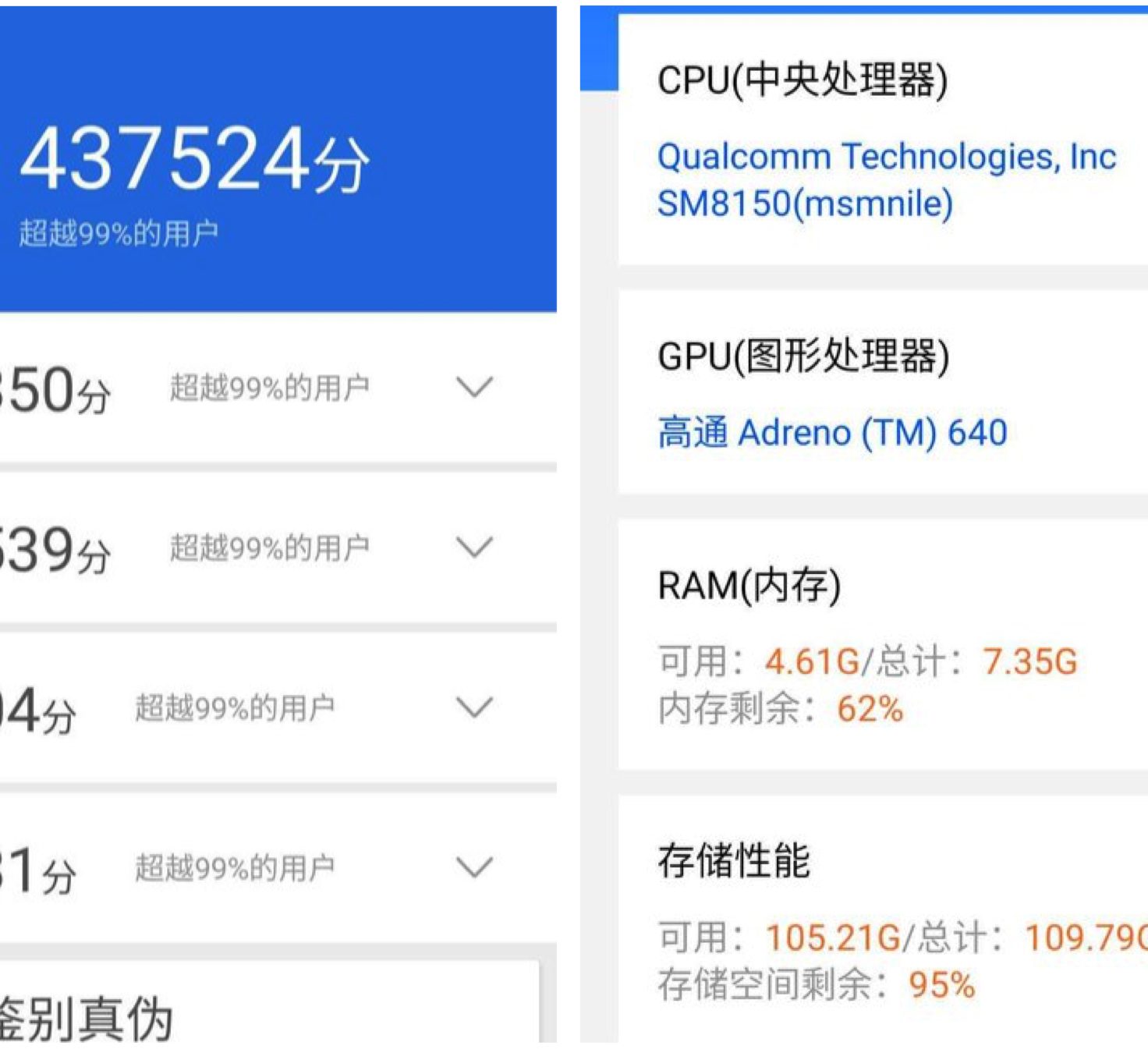Tap the available storage value 105.21G

coord(833,937)
